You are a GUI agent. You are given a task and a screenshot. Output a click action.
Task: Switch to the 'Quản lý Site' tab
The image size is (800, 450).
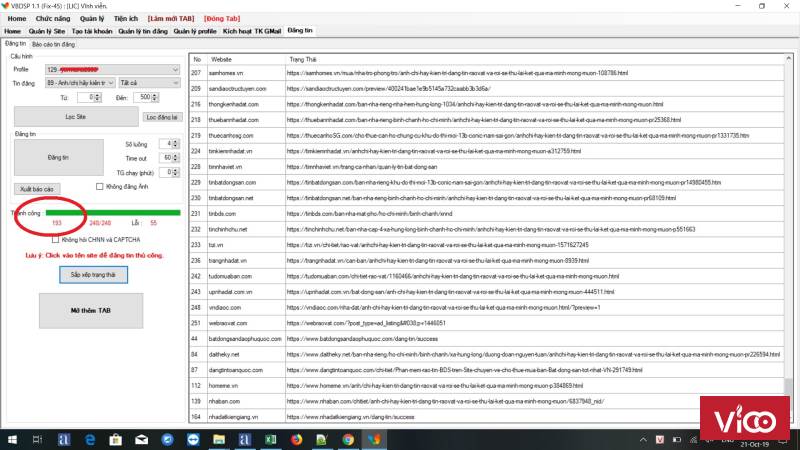[47, 31]
